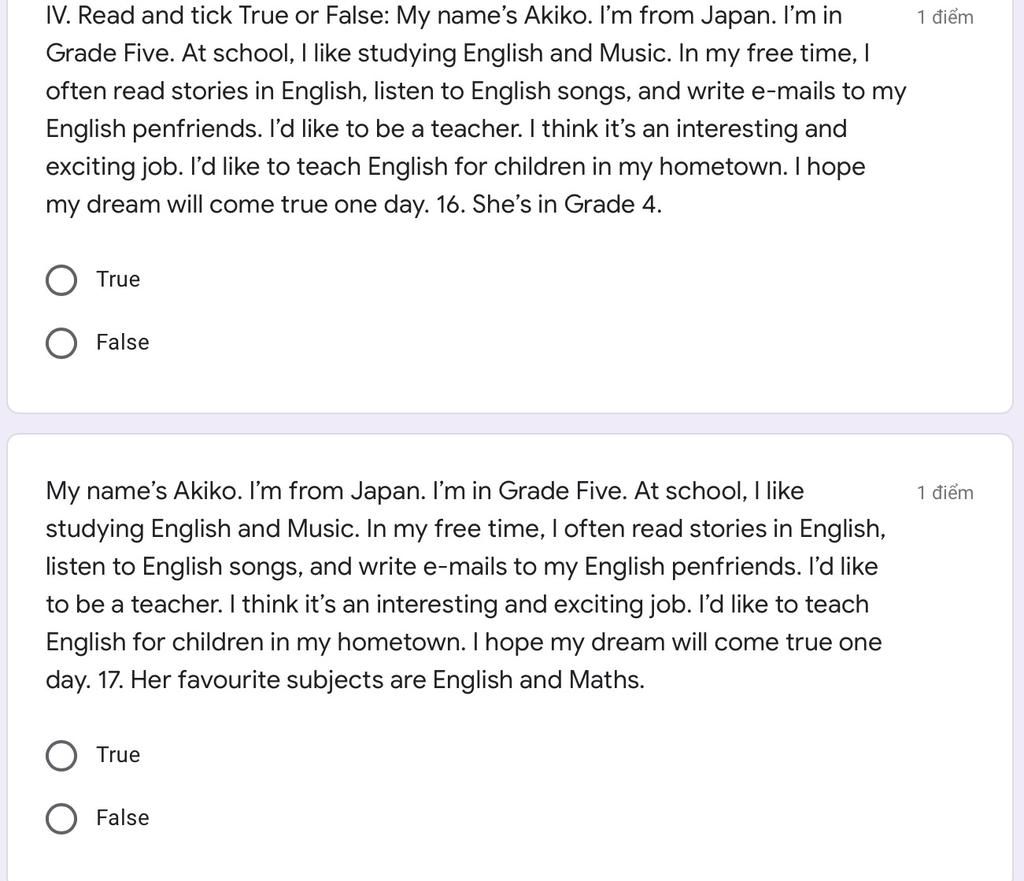This screenshot has width=1024, height=881.
Task: Select False radio for question 17
Action: 61,818
